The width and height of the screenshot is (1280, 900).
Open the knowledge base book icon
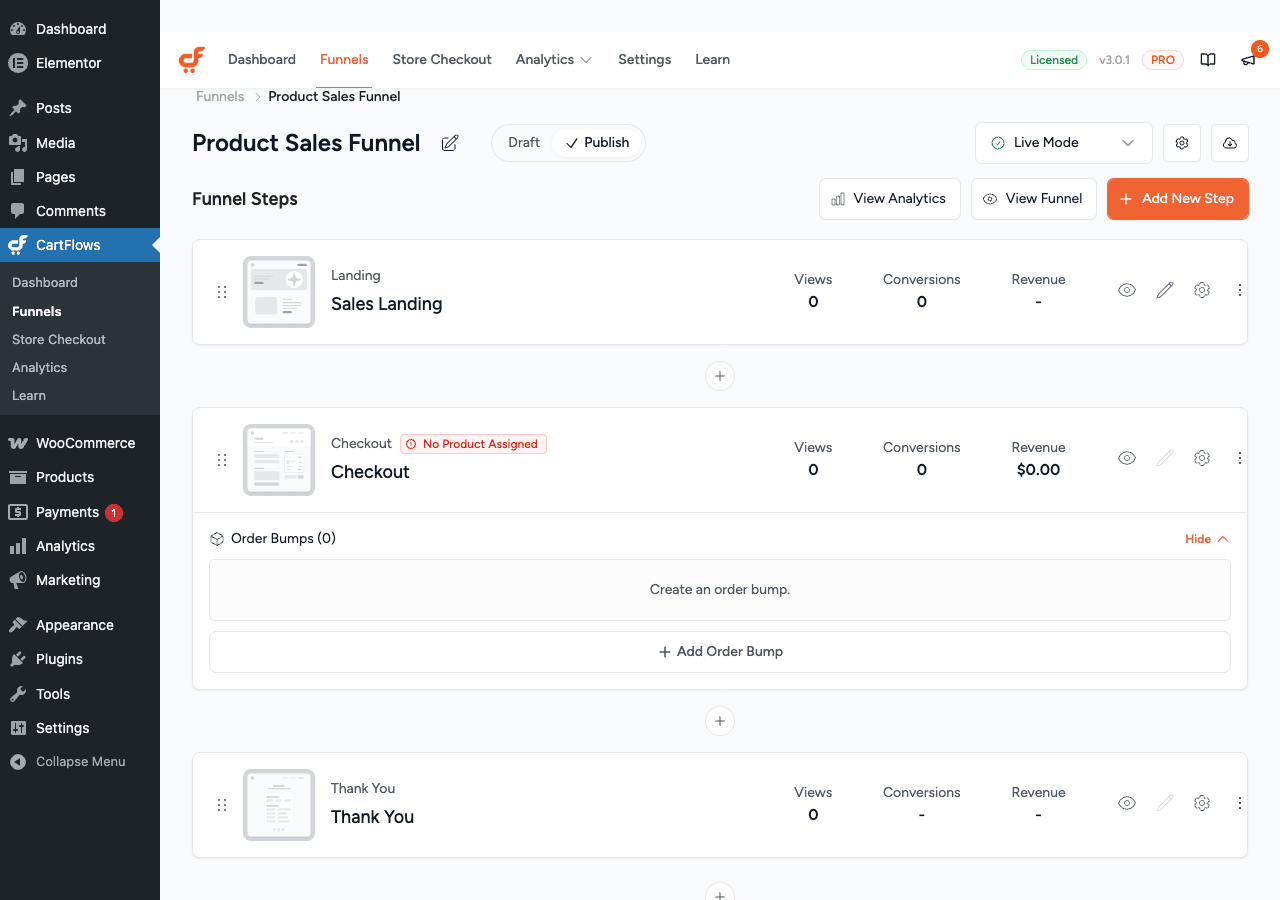tap(1208, 60)
